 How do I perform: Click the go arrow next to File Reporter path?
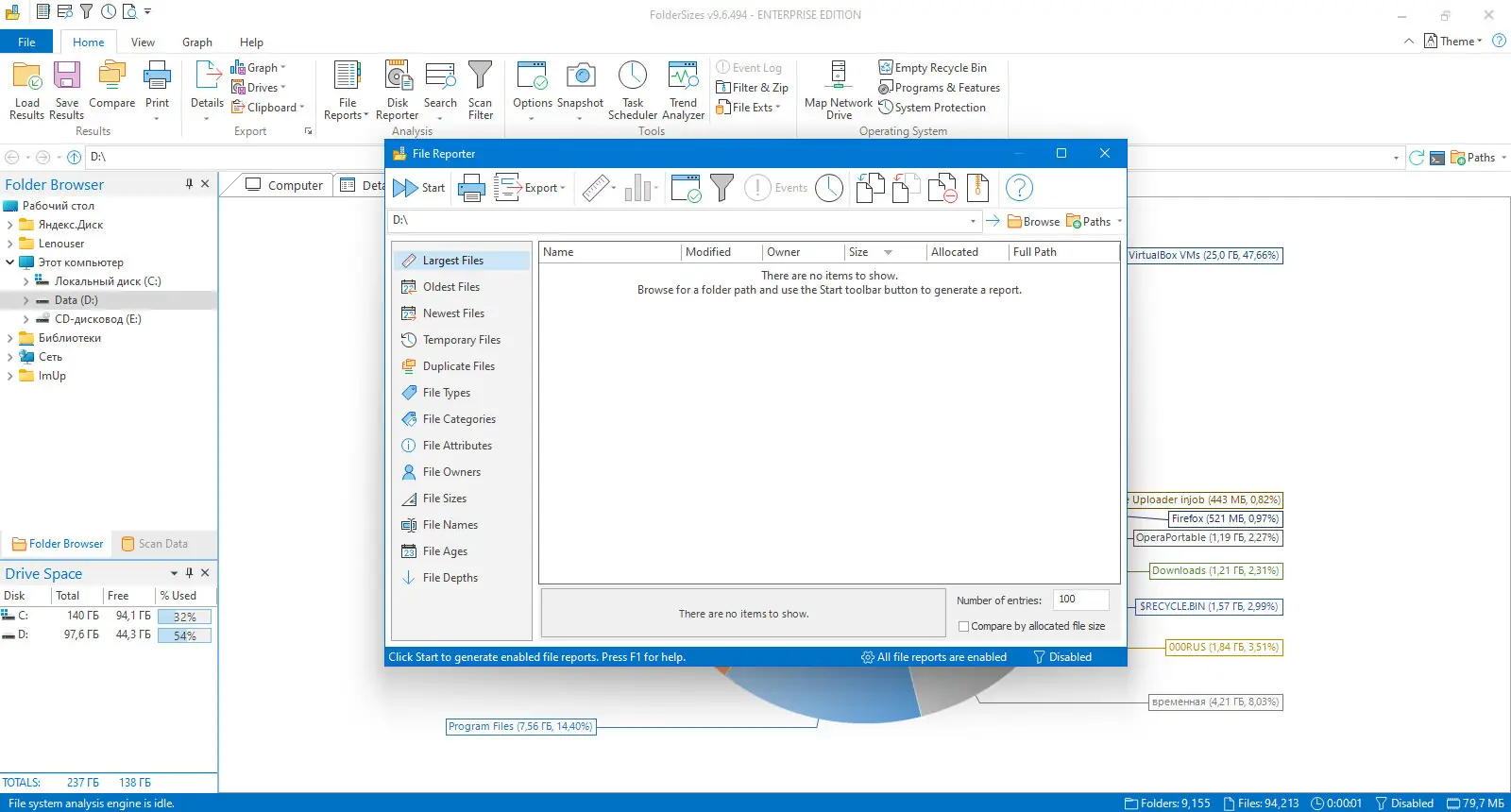coord(993,221)
